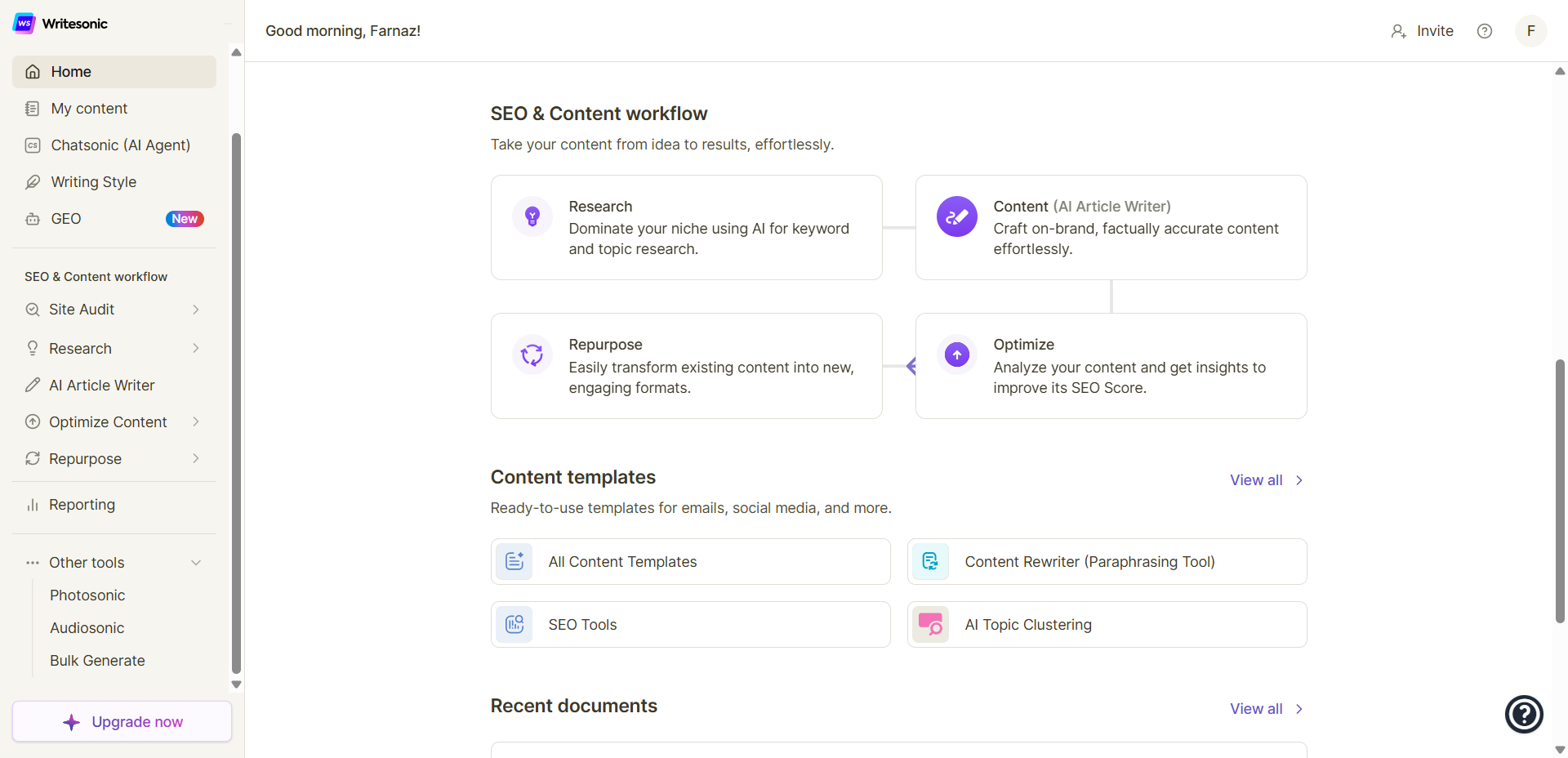Click the Optimize Content arrow-circle icon
Screen dimensions: 1568x758
[33, 422]
